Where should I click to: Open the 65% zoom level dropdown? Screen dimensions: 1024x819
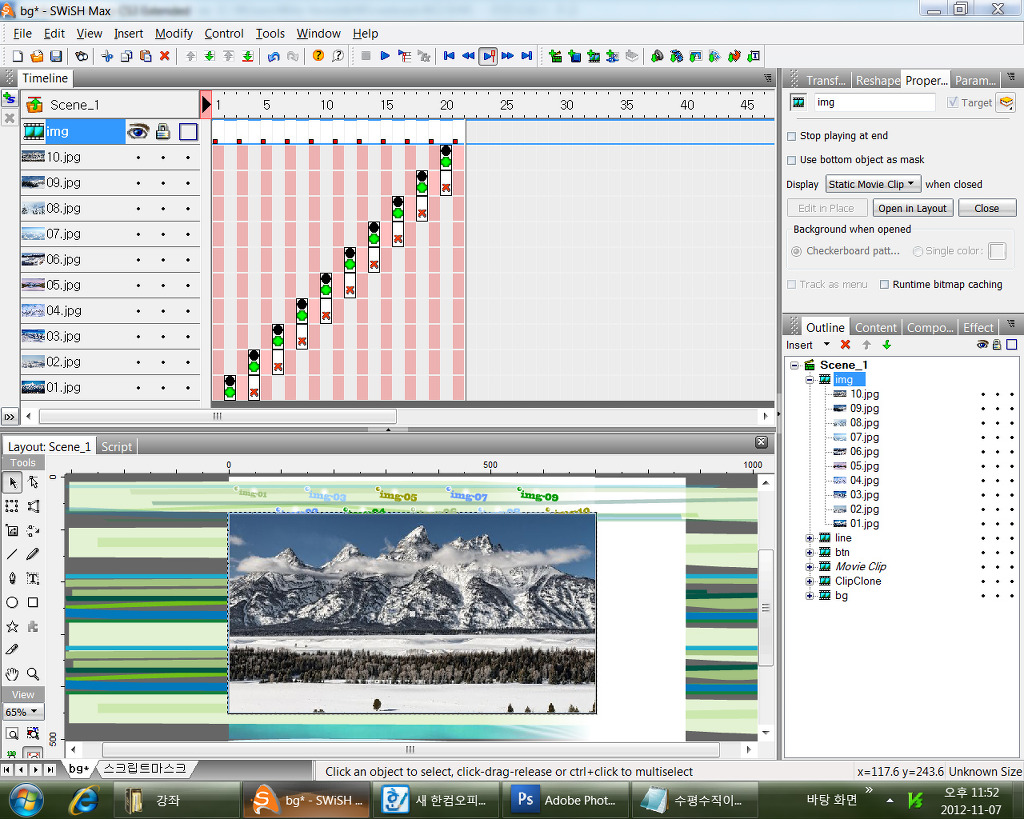[x=22, y=712]
